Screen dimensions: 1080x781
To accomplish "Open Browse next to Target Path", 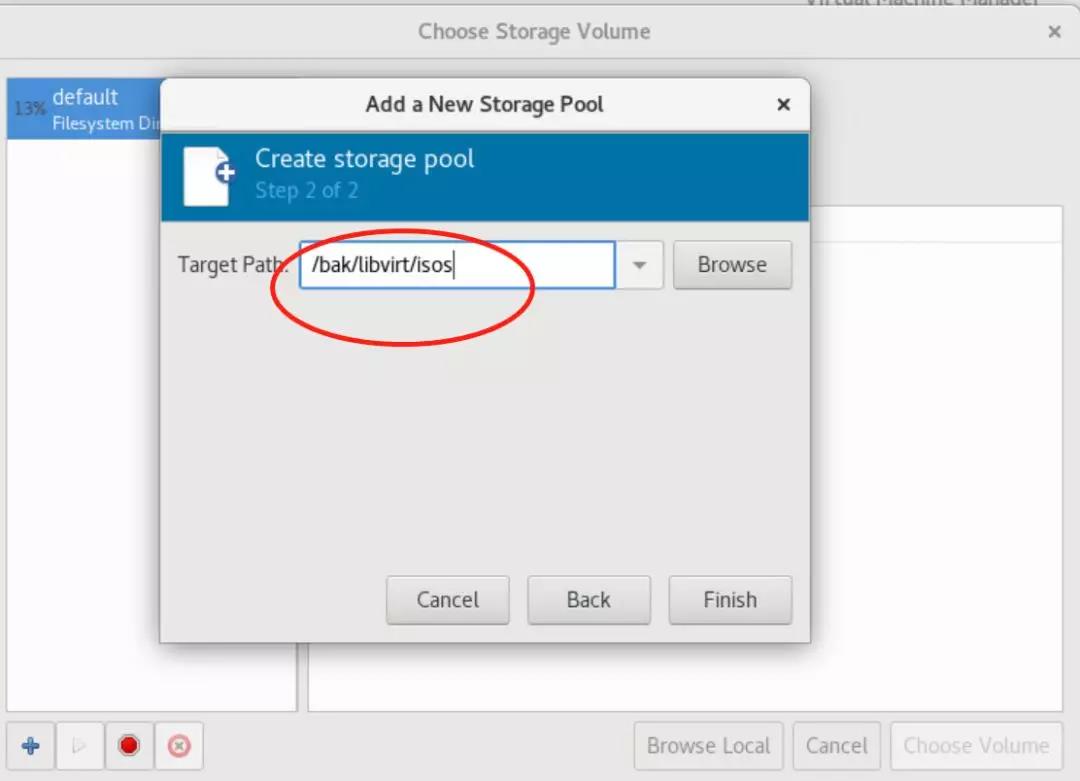I will 732,265.
